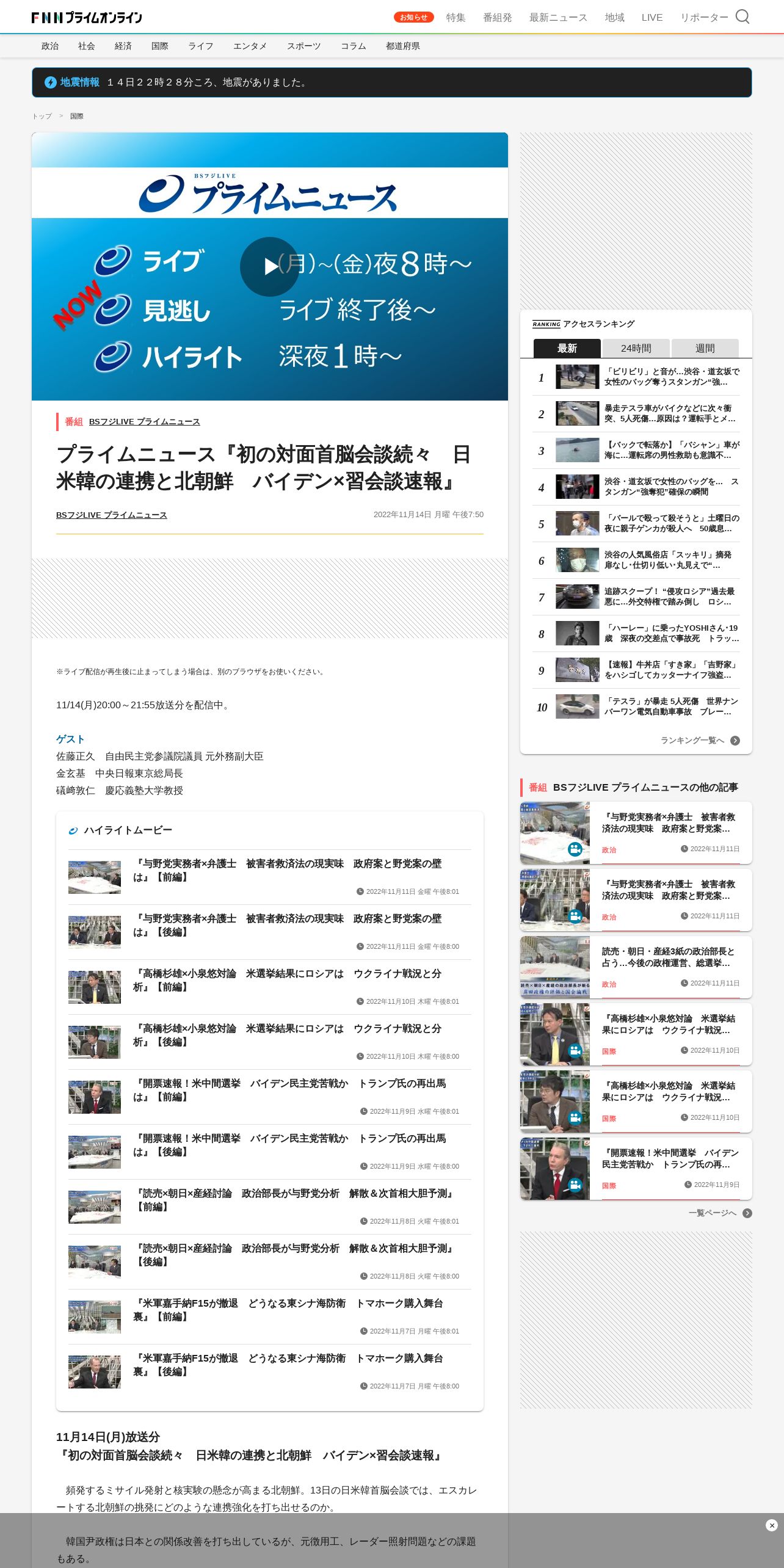The height and width of the screenshot is (1568, 784).
Task: Open sidebar card 読売・朝日・産経3紙の政治部長
Action: (636, 967)
